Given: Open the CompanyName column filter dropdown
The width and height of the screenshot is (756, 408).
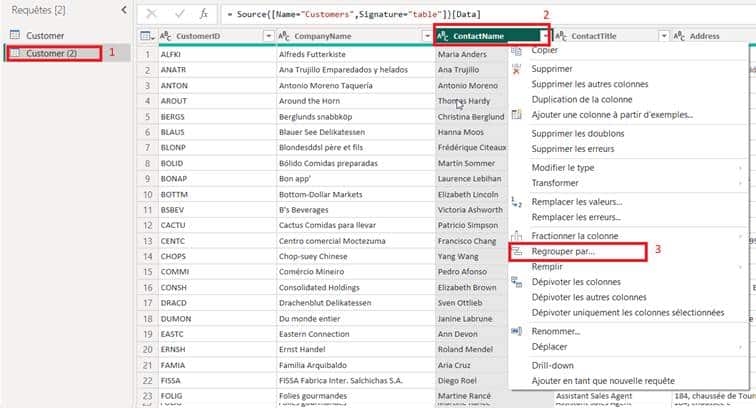Looking at the screenshot, I should [x=426, y=36].
